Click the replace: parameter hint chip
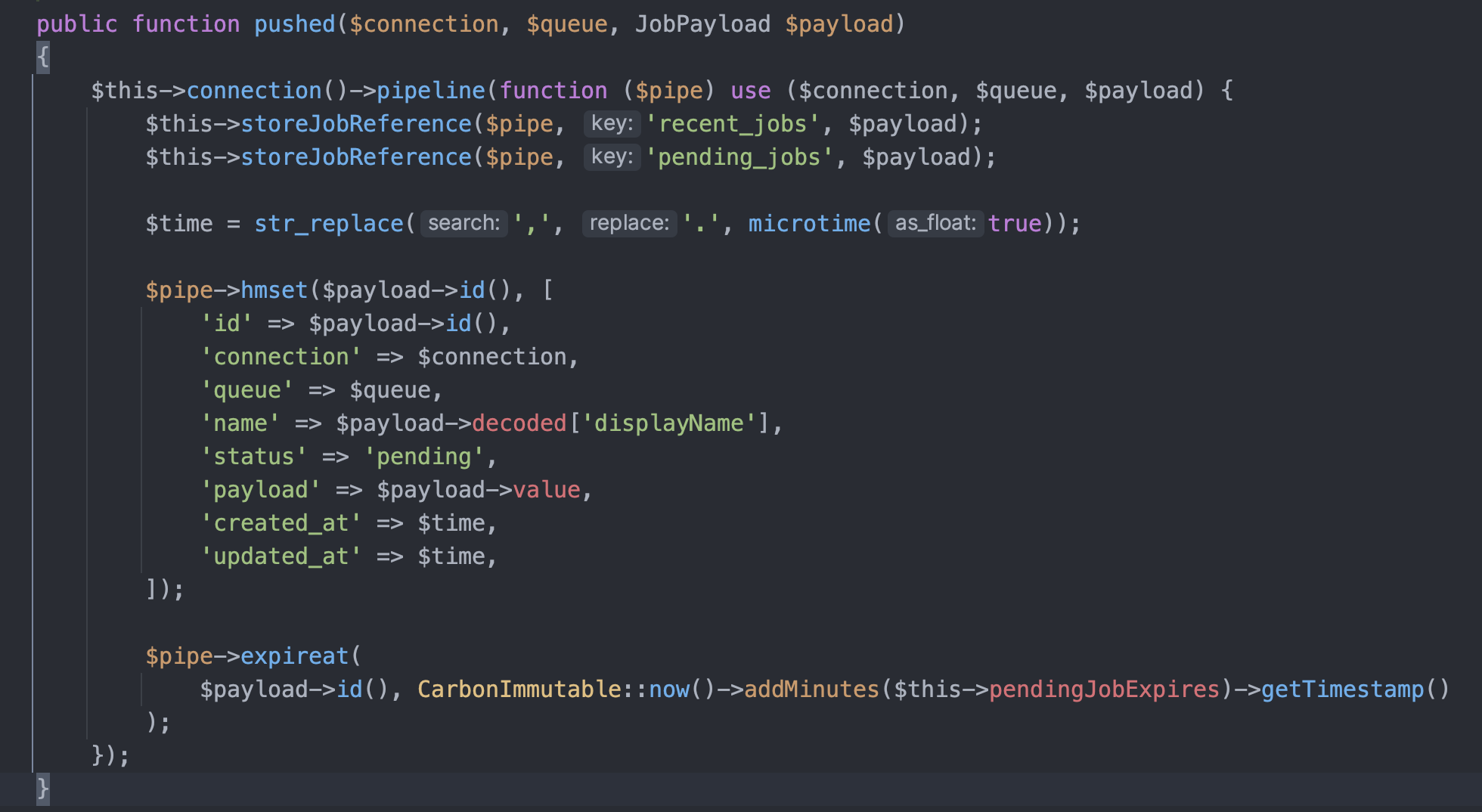This screenshot has width=1482, height=812. (x=628, y=223)
